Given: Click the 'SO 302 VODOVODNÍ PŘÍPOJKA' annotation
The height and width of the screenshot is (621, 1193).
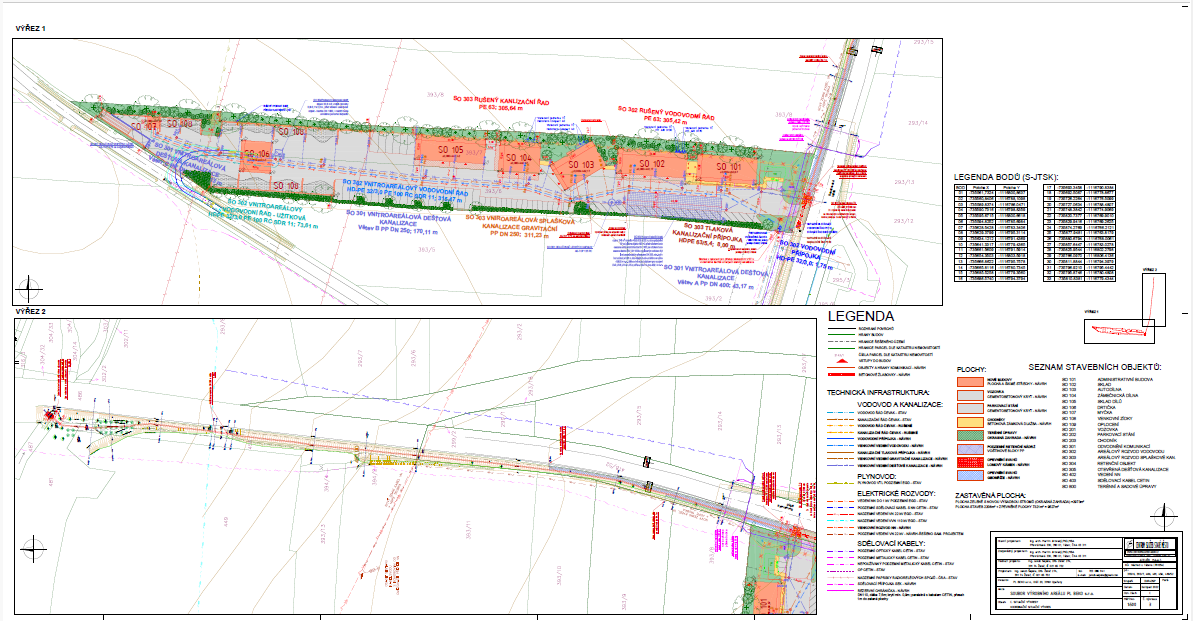Looking at the screenshot, I should 808,253.
